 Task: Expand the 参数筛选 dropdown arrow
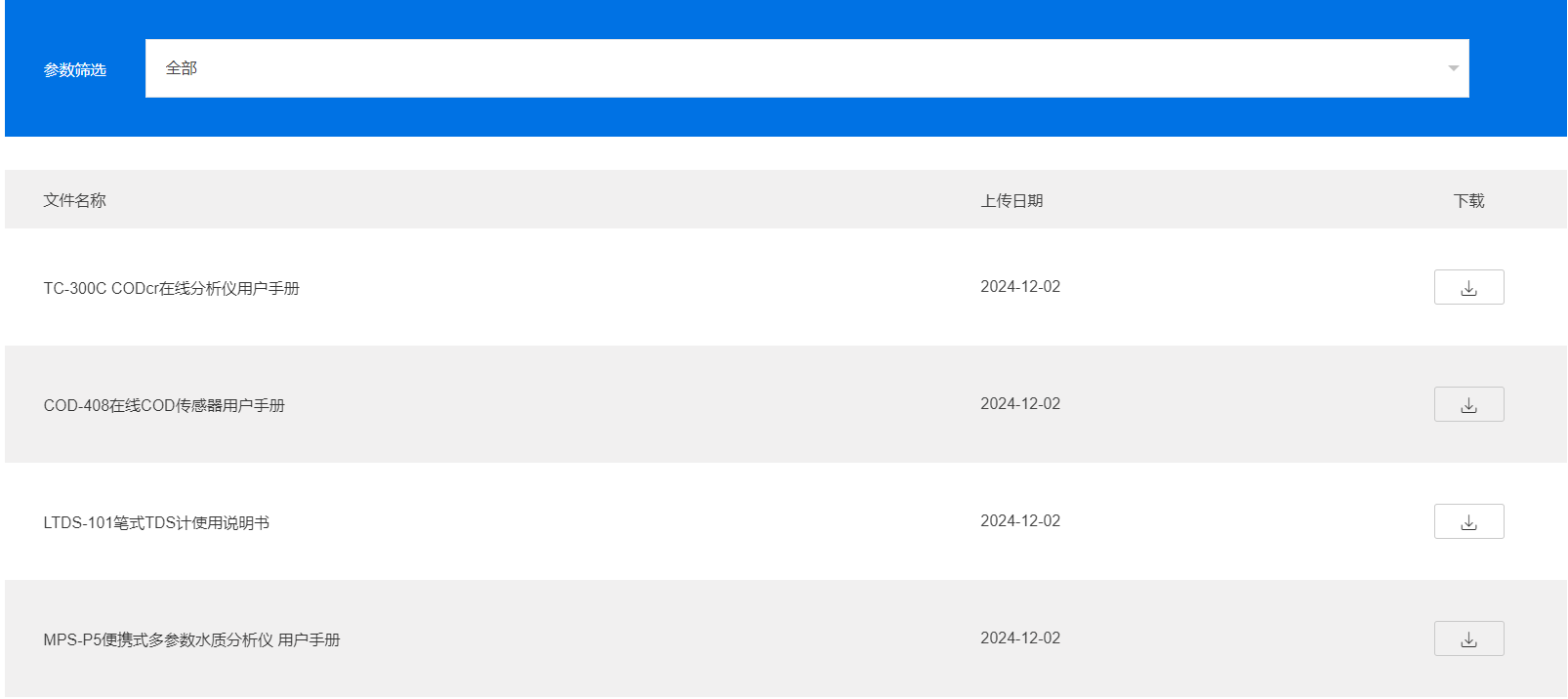pos(1453,68)
